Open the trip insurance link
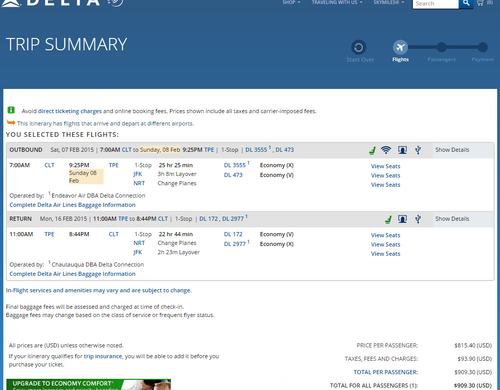Screen dimensions: 500x390 (103, 356)
